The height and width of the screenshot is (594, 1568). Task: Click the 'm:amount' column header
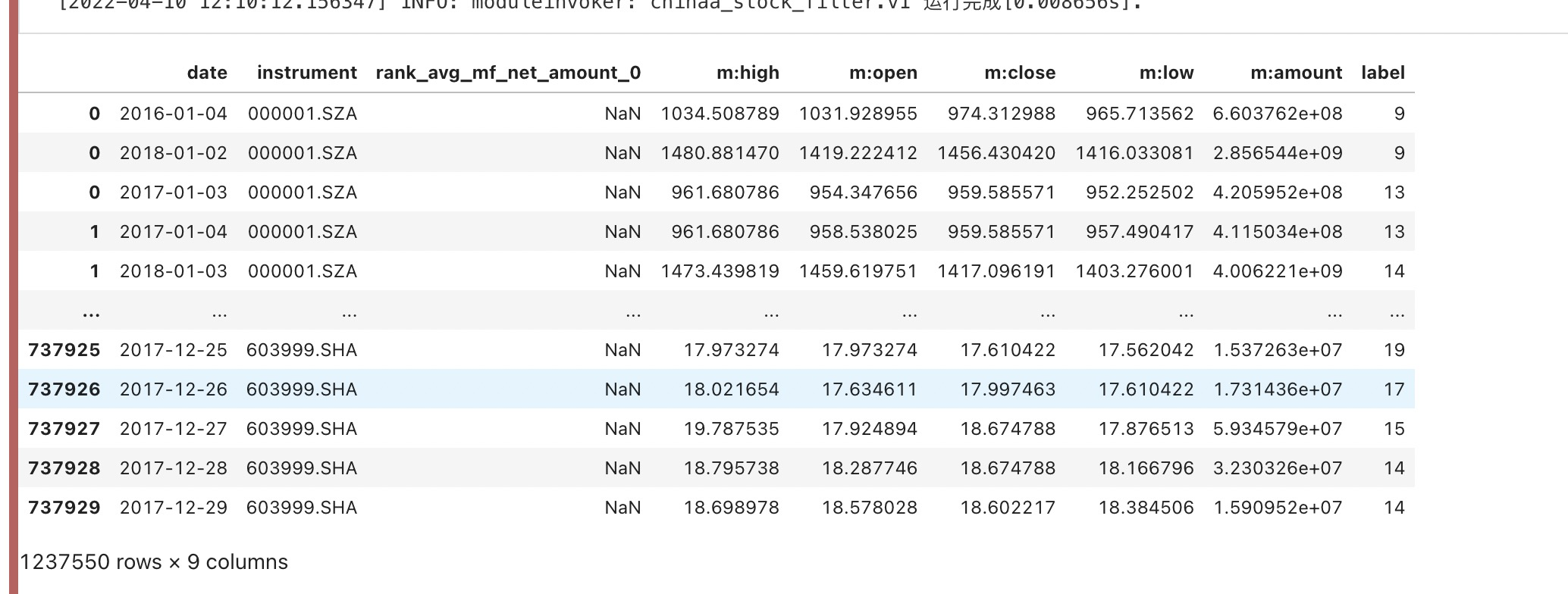pyautogui.click(x=1296, y=73)
